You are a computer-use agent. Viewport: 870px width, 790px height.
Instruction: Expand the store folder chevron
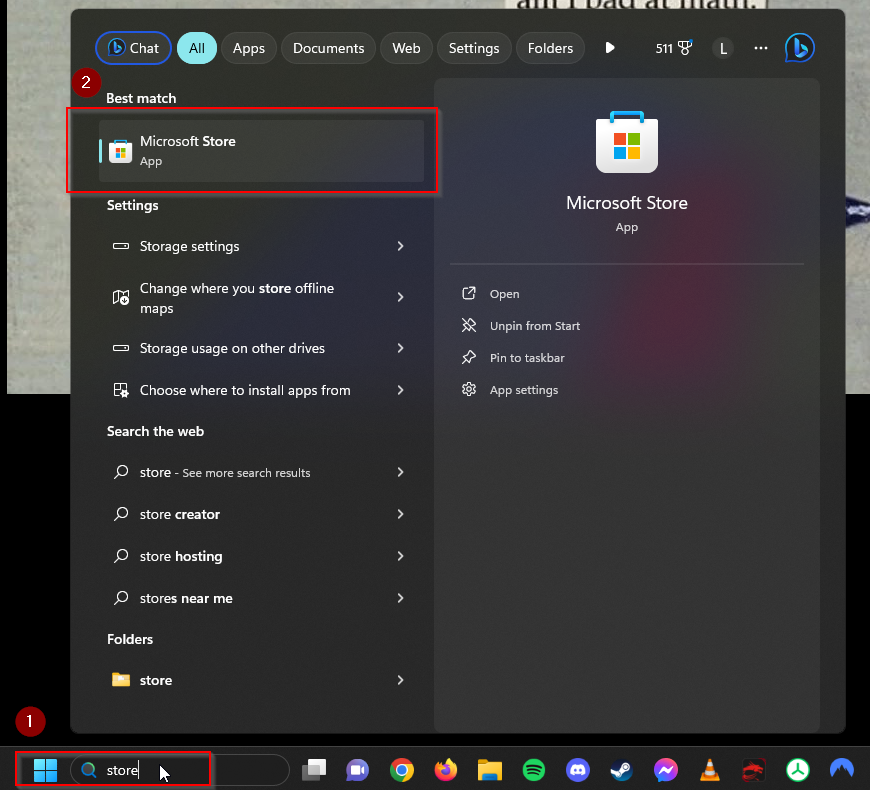click(x=401, y=681)
